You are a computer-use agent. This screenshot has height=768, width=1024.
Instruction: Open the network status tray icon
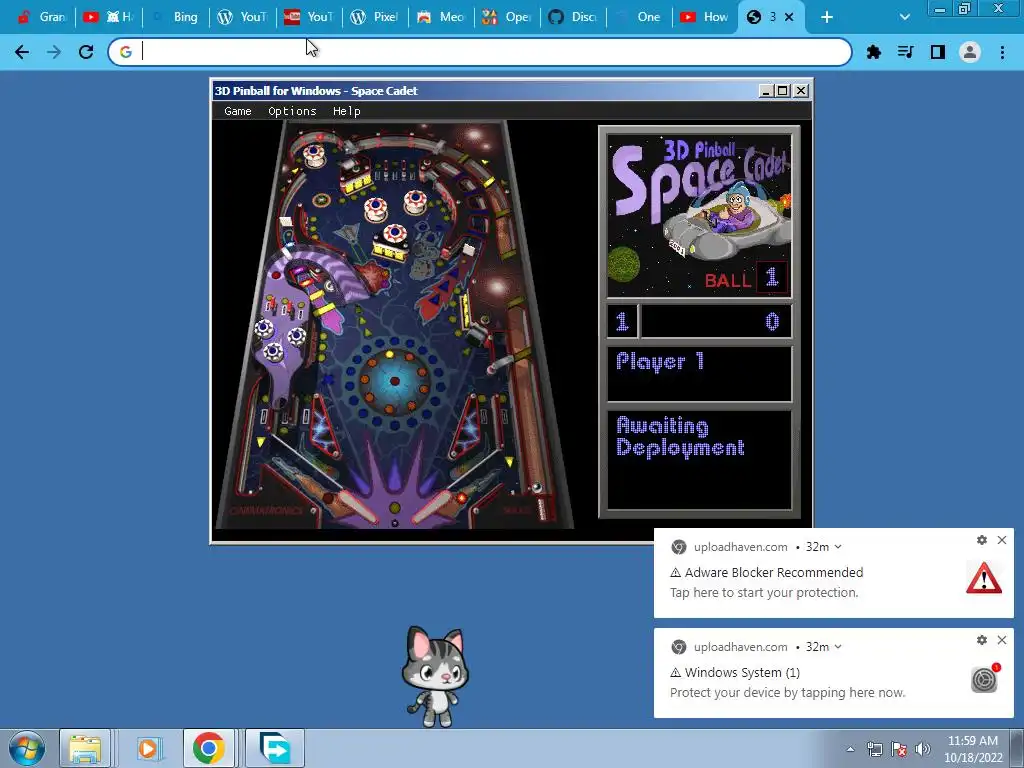(874, 749)
